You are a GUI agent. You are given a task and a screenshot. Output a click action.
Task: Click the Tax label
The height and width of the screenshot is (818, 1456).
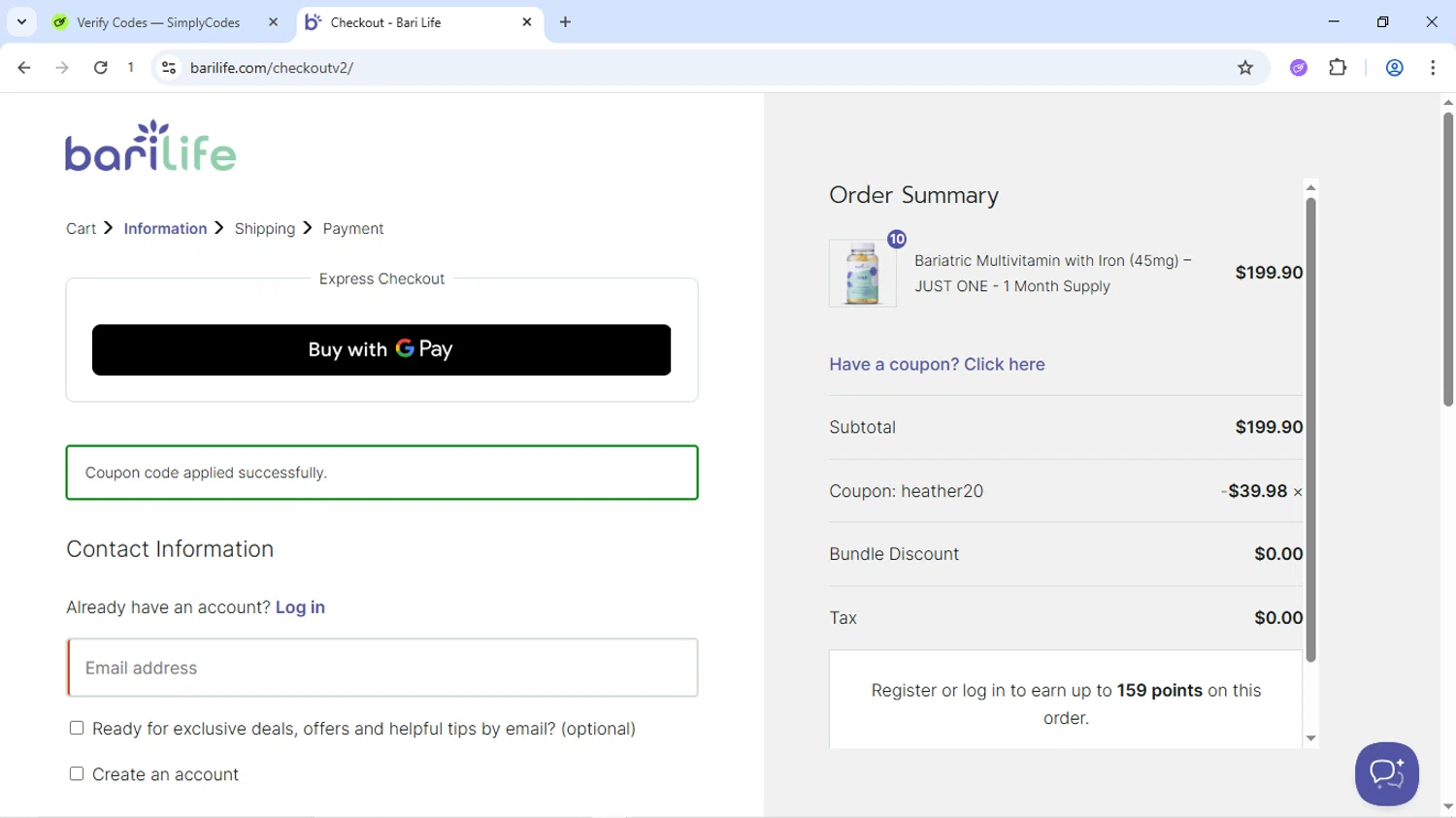(x=843, y=618)
